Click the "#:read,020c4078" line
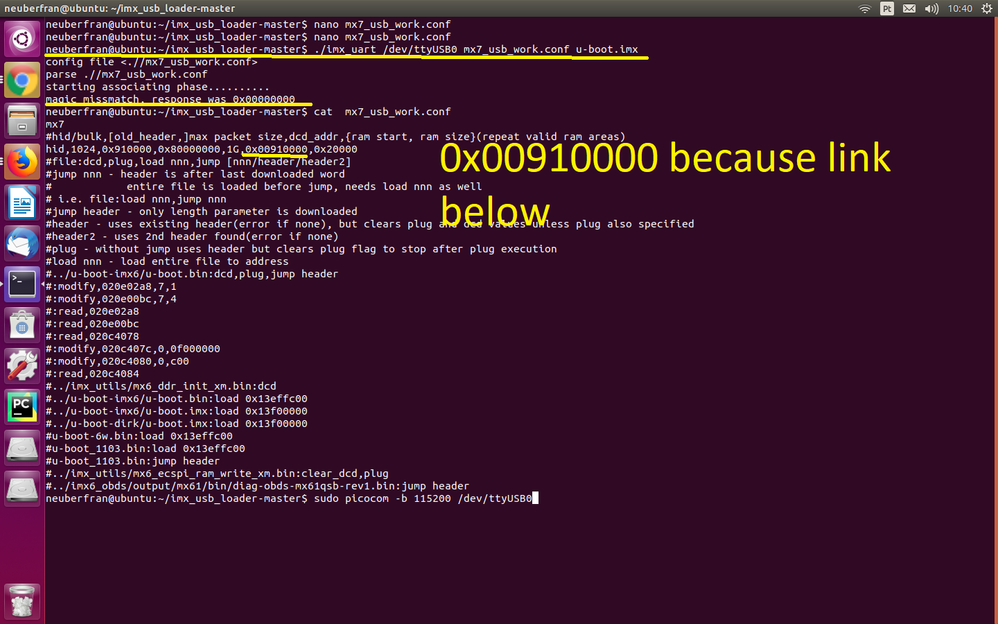Viewport: 998px width, 624px height. point(92,336)
